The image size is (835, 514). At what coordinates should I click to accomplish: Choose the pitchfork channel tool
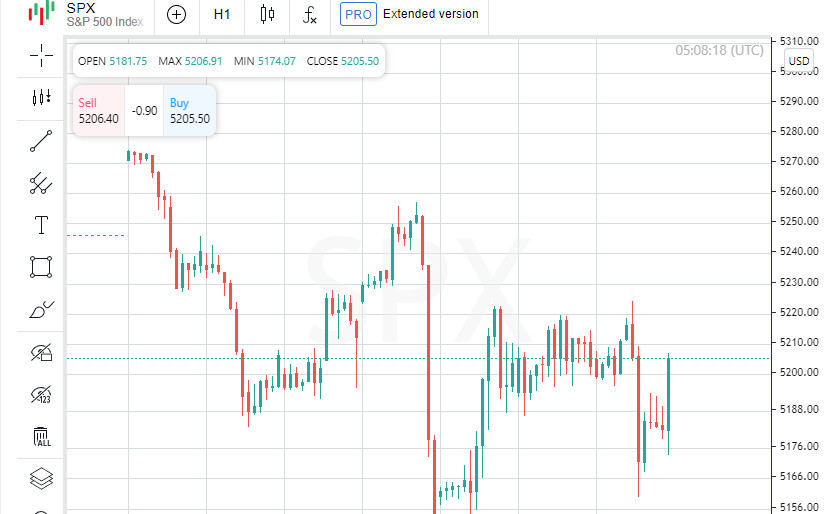pyautogui.click(x=41, y=184)
